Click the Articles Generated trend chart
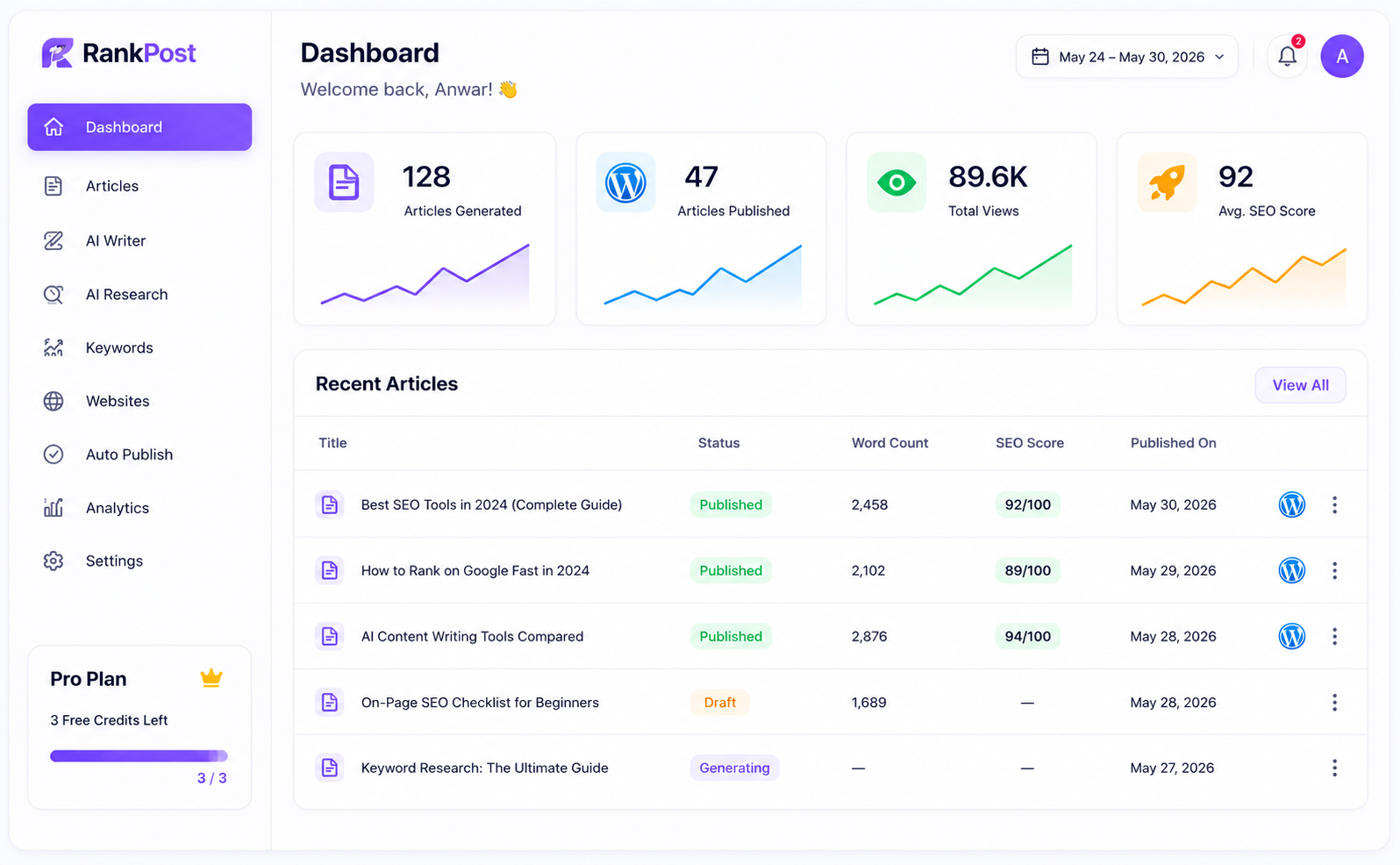1400x865 pixels. click(425, 275)
